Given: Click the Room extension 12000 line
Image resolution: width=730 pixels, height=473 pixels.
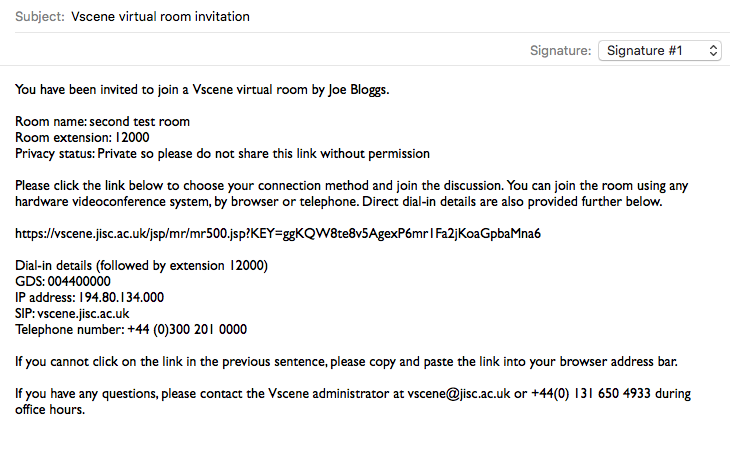Looking at the screenshot, I should (x=82, y=137).
